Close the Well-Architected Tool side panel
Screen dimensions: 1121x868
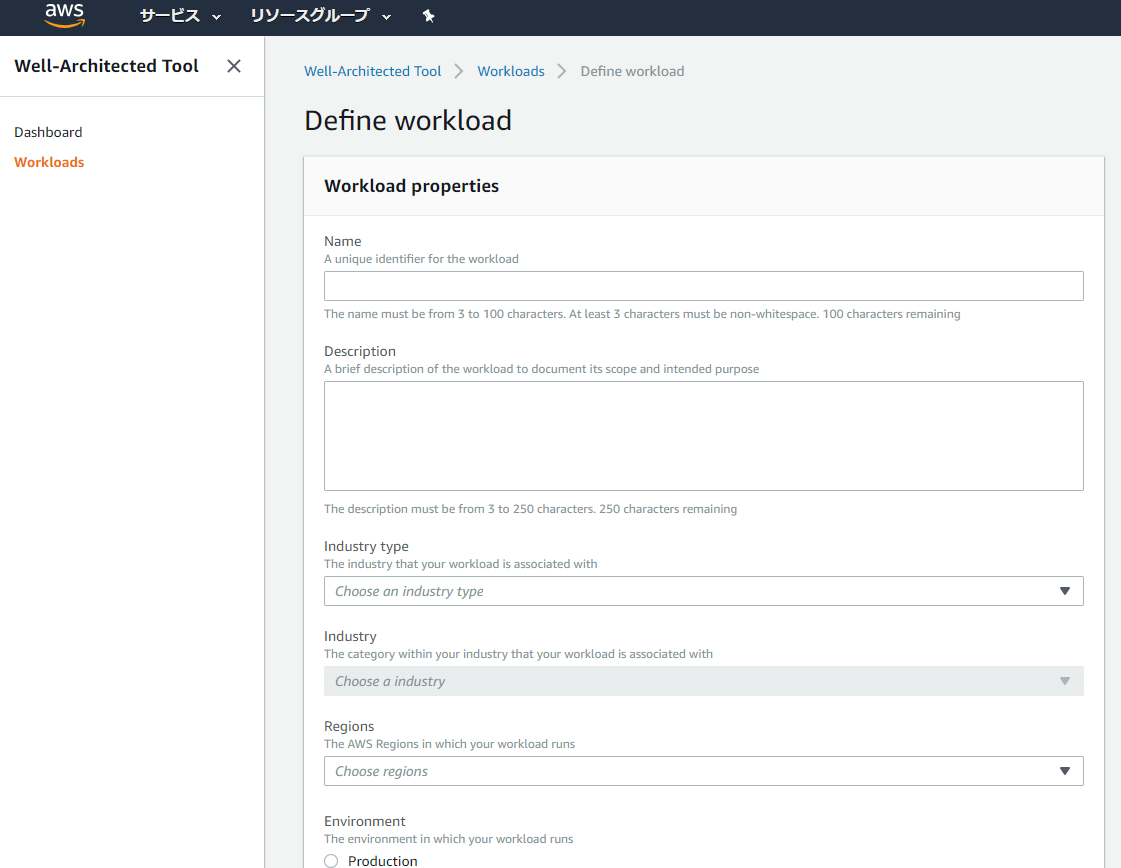point(233,65)
